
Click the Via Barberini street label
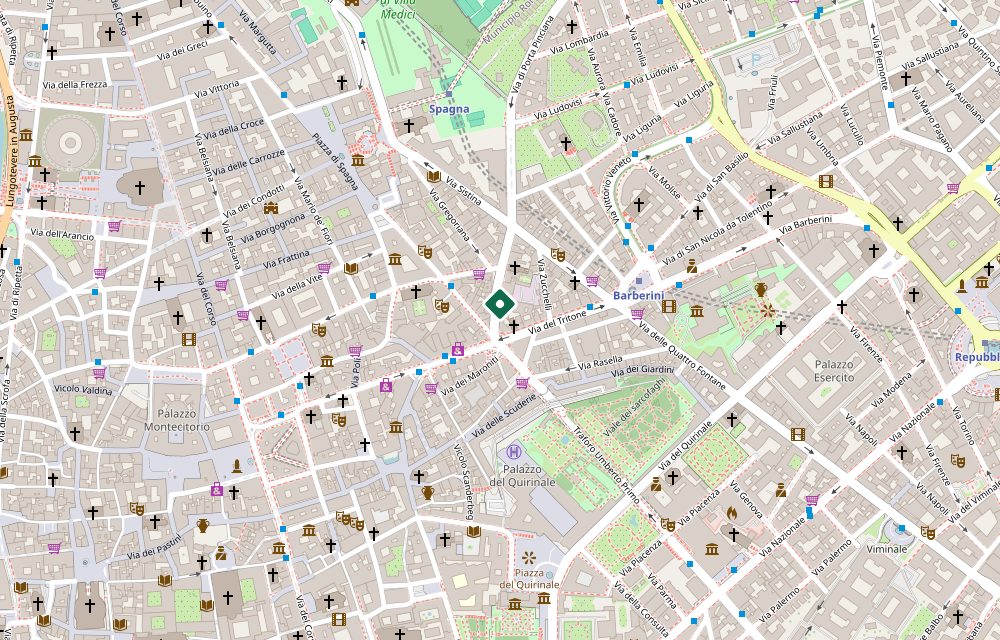point(805,223)
